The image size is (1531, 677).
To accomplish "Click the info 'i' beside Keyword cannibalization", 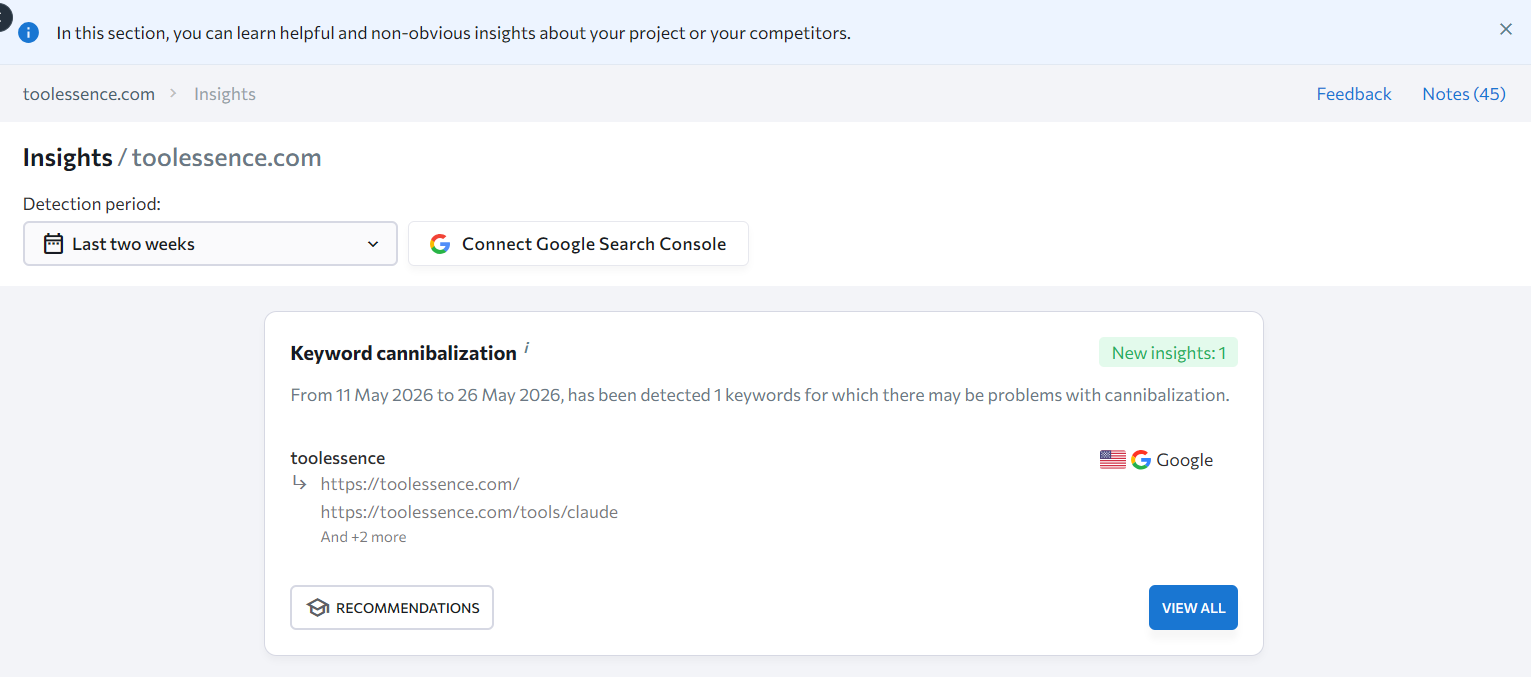I will click(527, 348).
